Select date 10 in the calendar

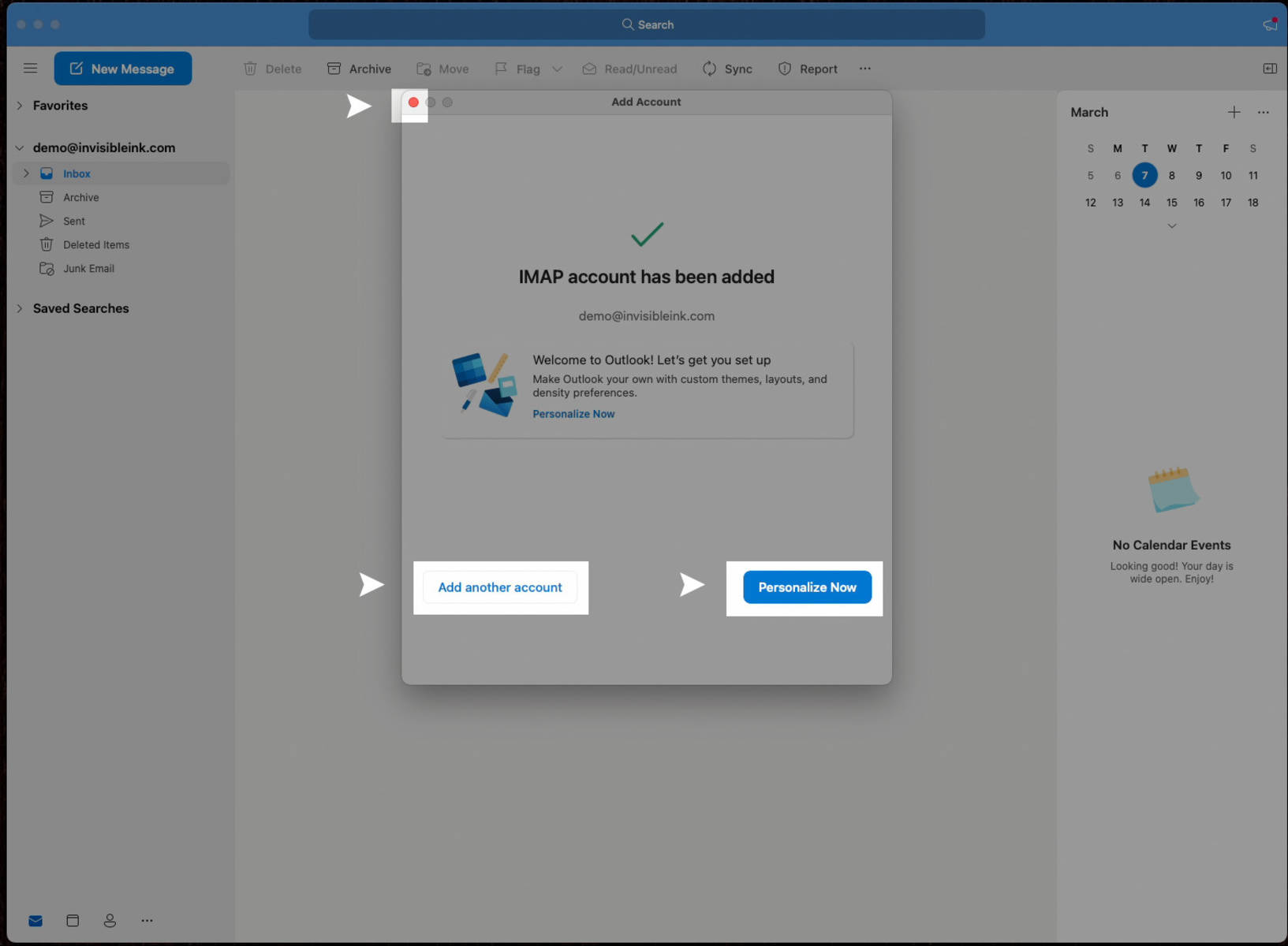click(x=1226, y=176)
